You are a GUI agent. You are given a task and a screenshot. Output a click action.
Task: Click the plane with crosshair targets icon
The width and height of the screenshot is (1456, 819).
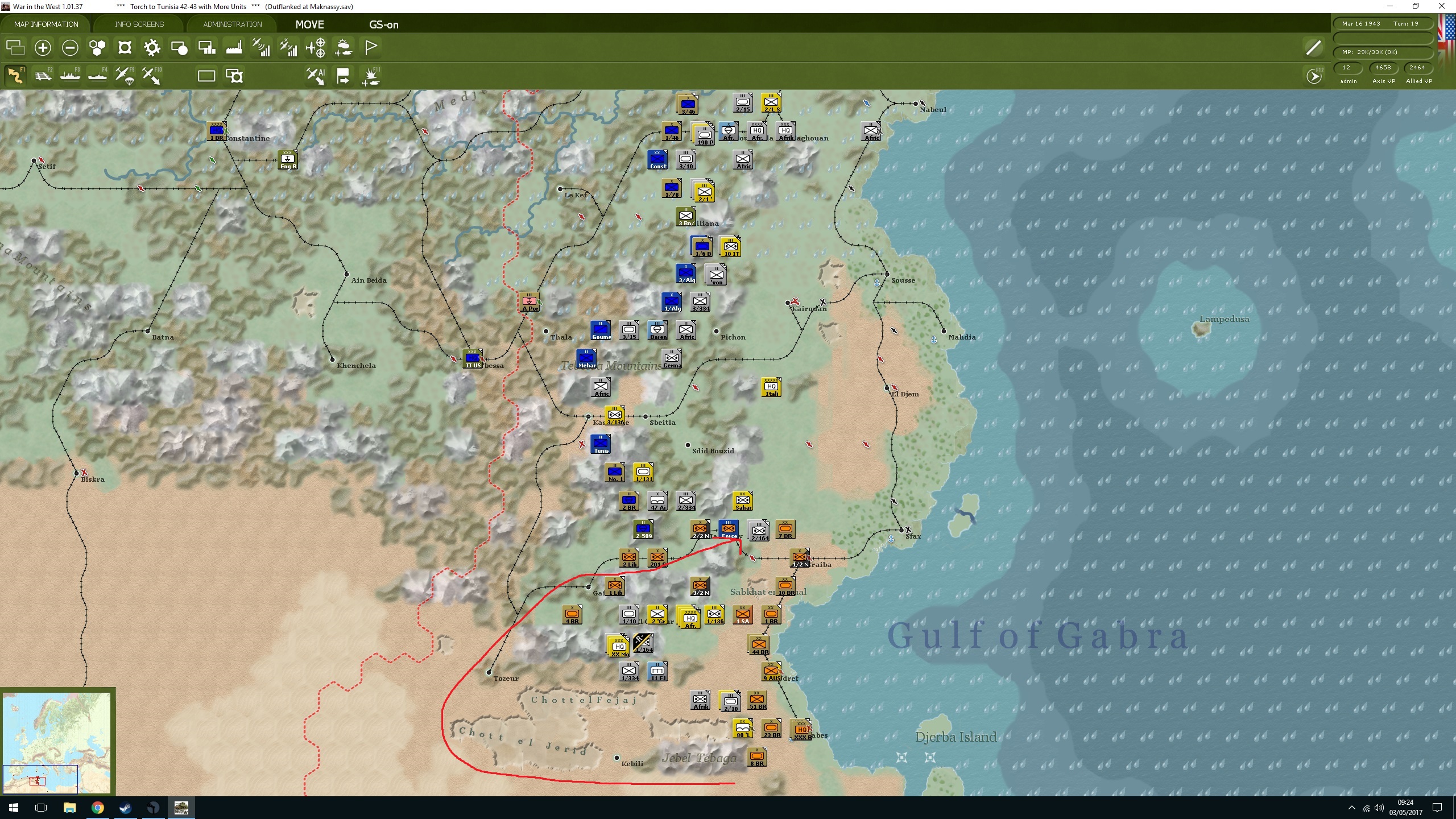pos(316,48)
